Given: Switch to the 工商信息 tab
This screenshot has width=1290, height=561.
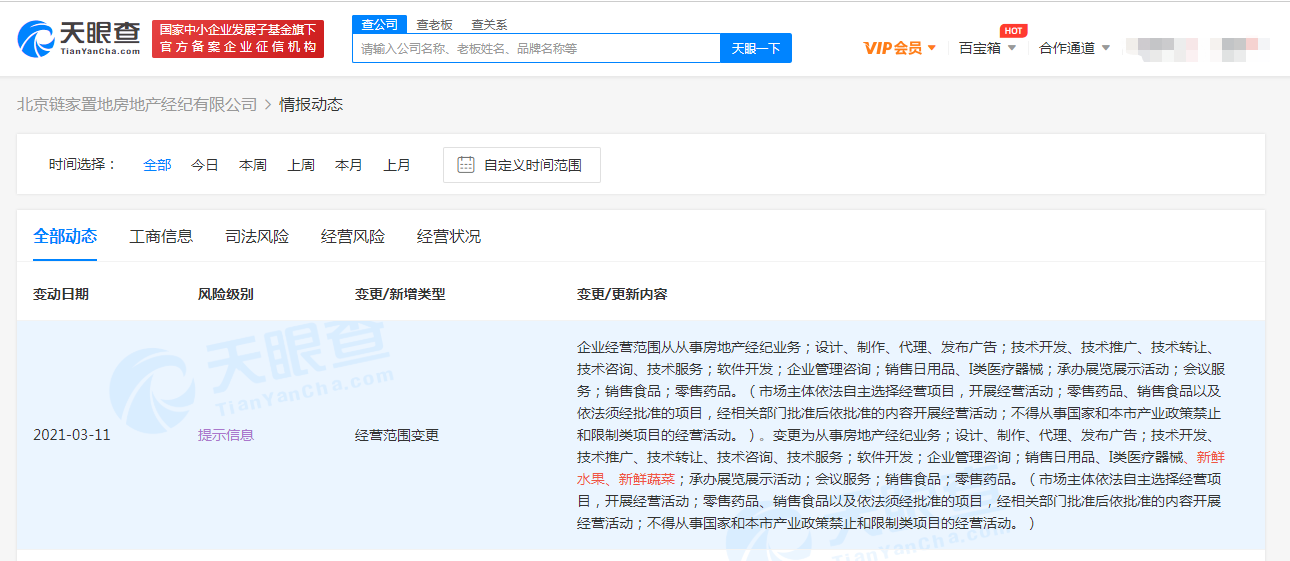Looking at the screenshot, I should pyautogui.click(x=161, y=237).
